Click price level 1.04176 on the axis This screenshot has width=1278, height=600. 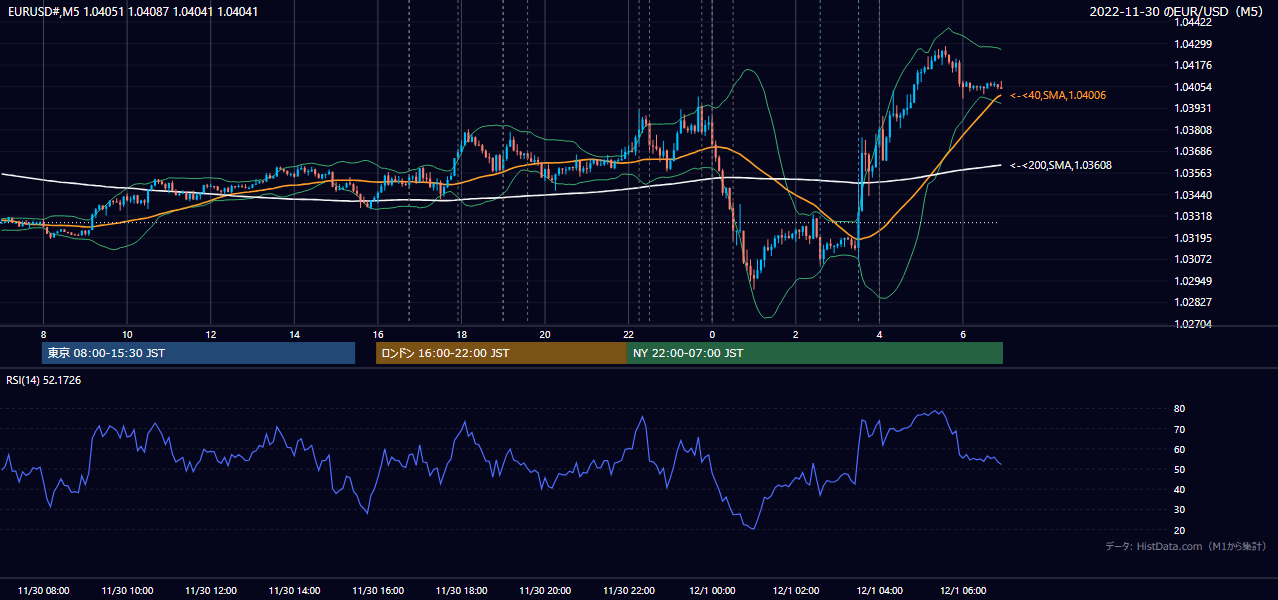(1193, 65)
